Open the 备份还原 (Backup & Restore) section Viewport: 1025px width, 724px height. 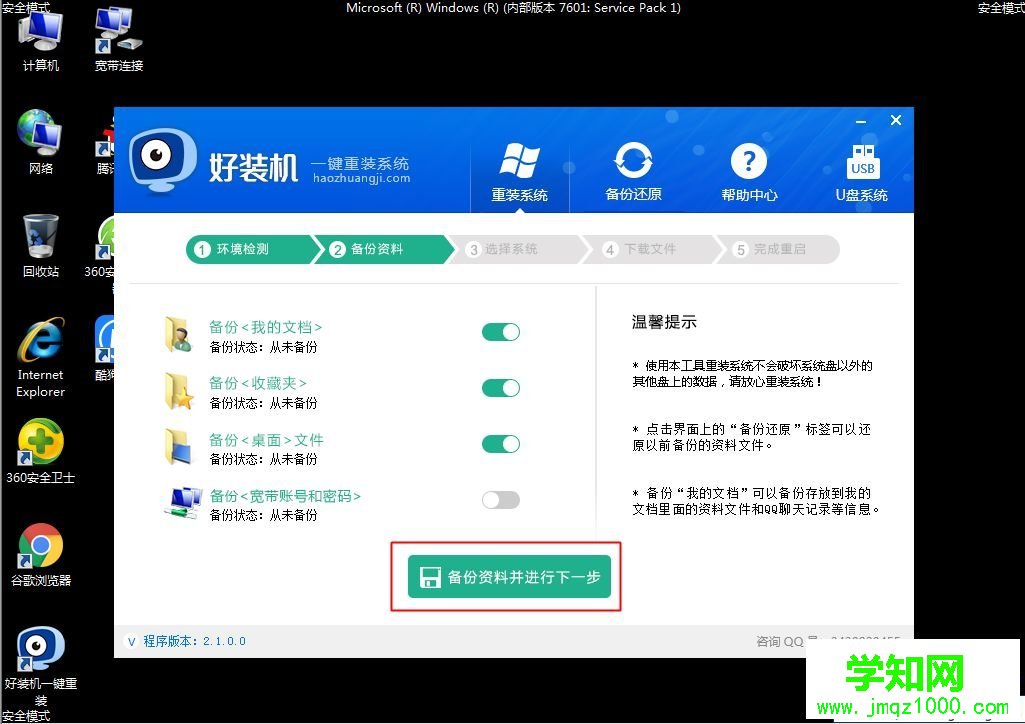pyautogui.click(x=633, y=170)
